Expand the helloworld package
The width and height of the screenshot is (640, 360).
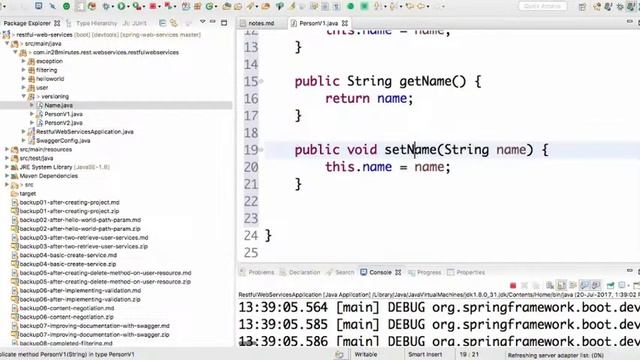(24, 79)
